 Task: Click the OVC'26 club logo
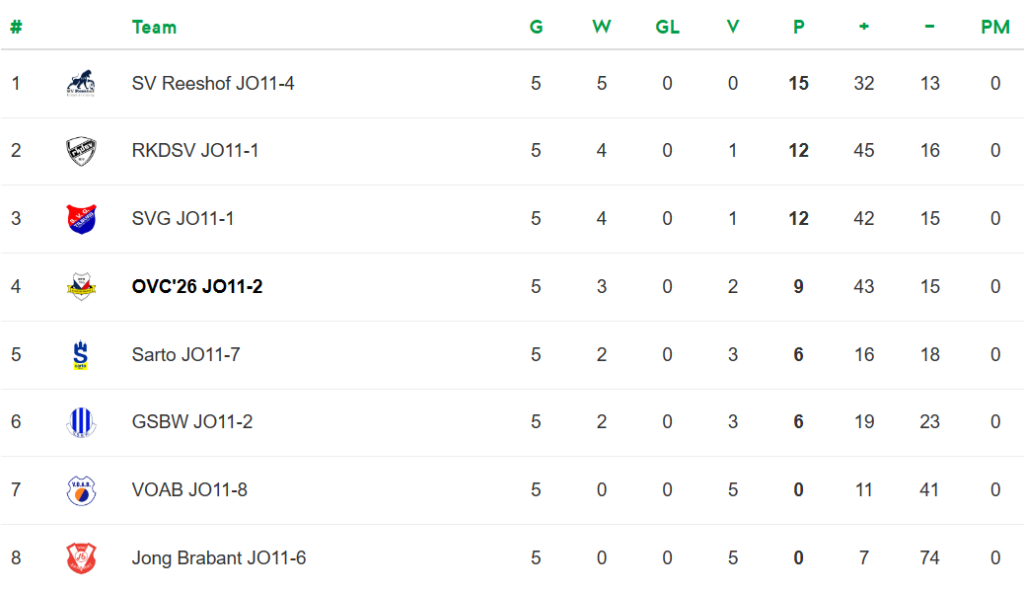pos(81,286)
